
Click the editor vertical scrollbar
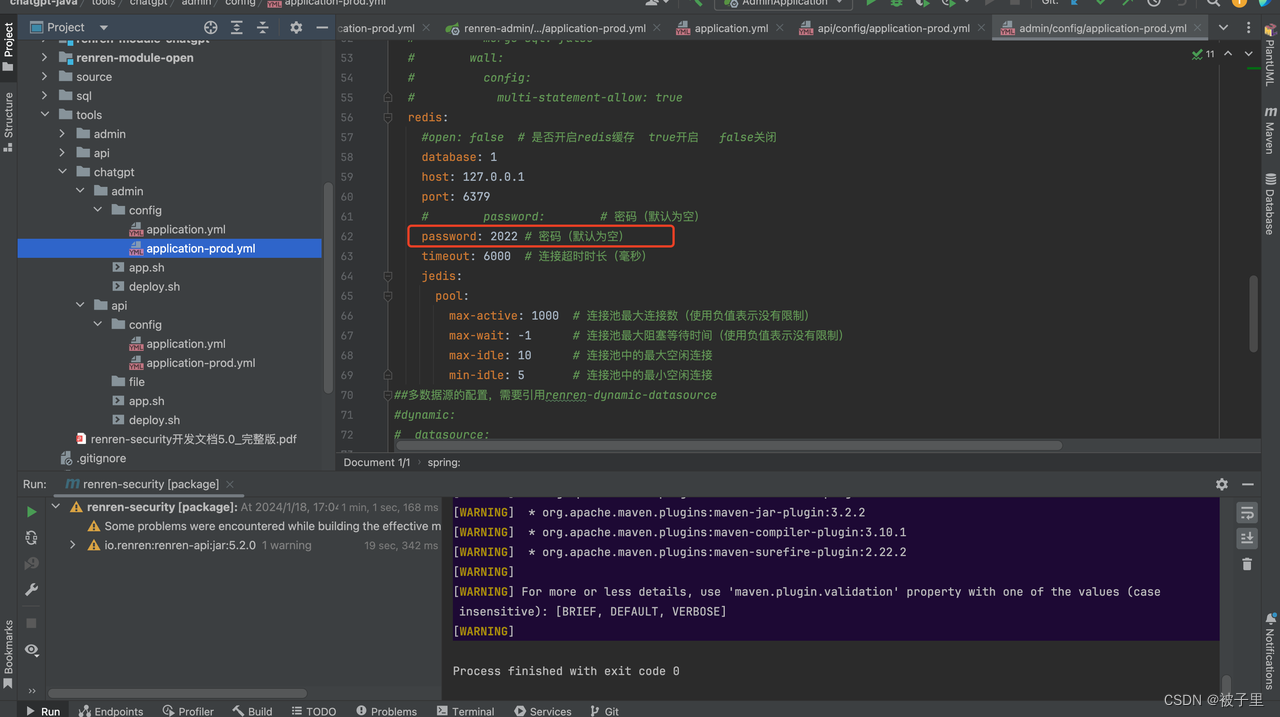(x=1253, y=314)
